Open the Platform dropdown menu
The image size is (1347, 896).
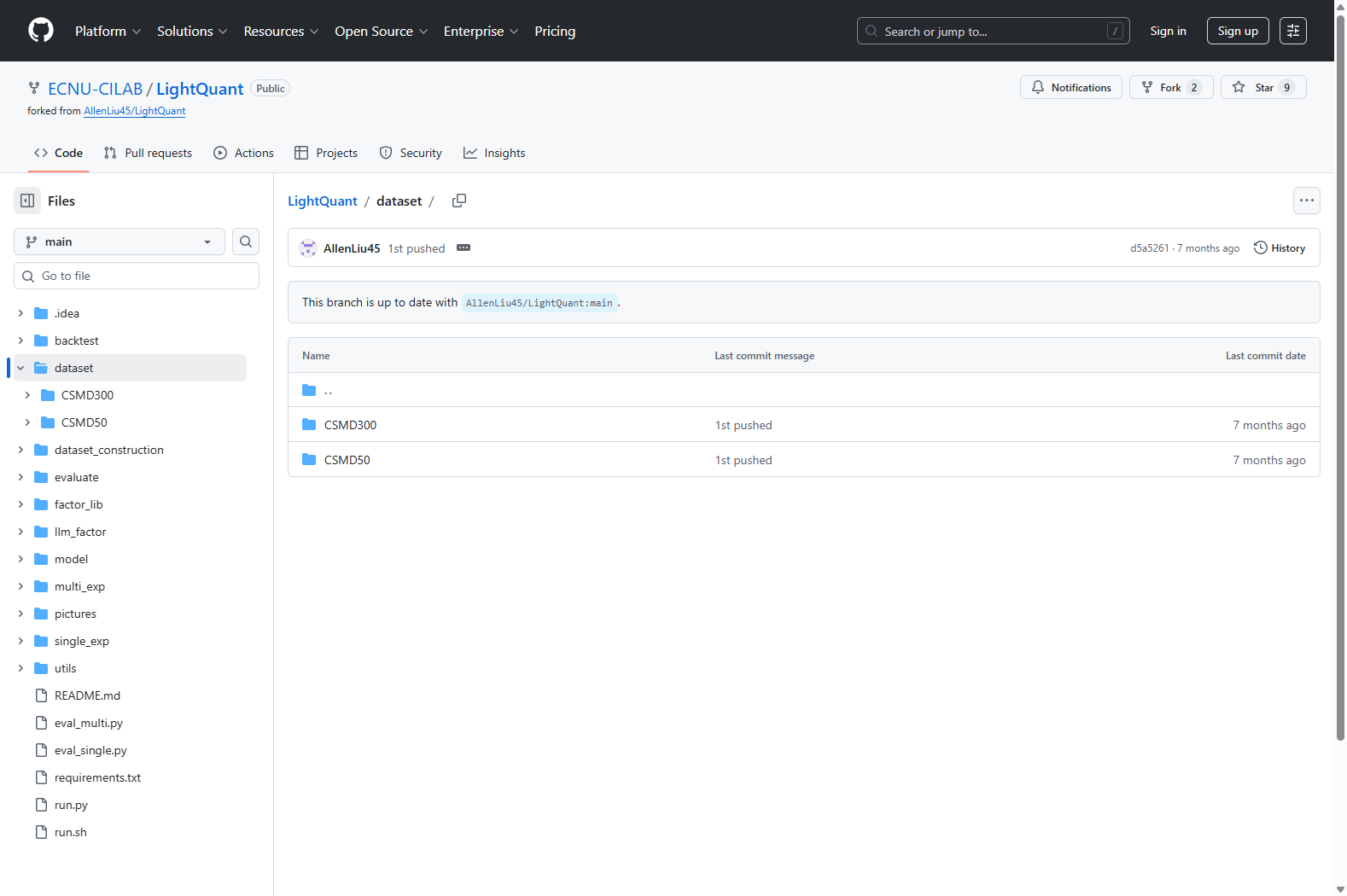point(108,31)
